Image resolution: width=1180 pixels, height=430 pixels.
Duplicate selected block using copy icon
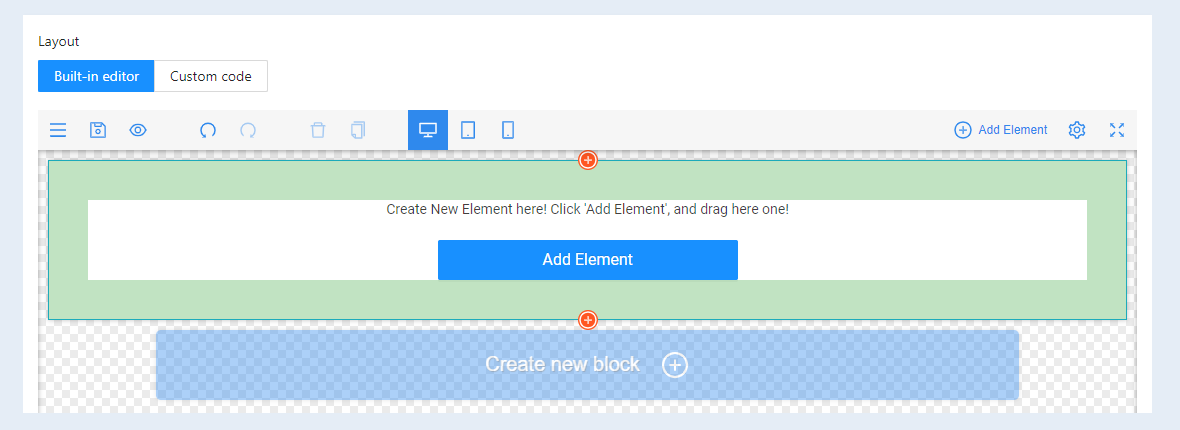pyautogui.click(x=357, y=130)
